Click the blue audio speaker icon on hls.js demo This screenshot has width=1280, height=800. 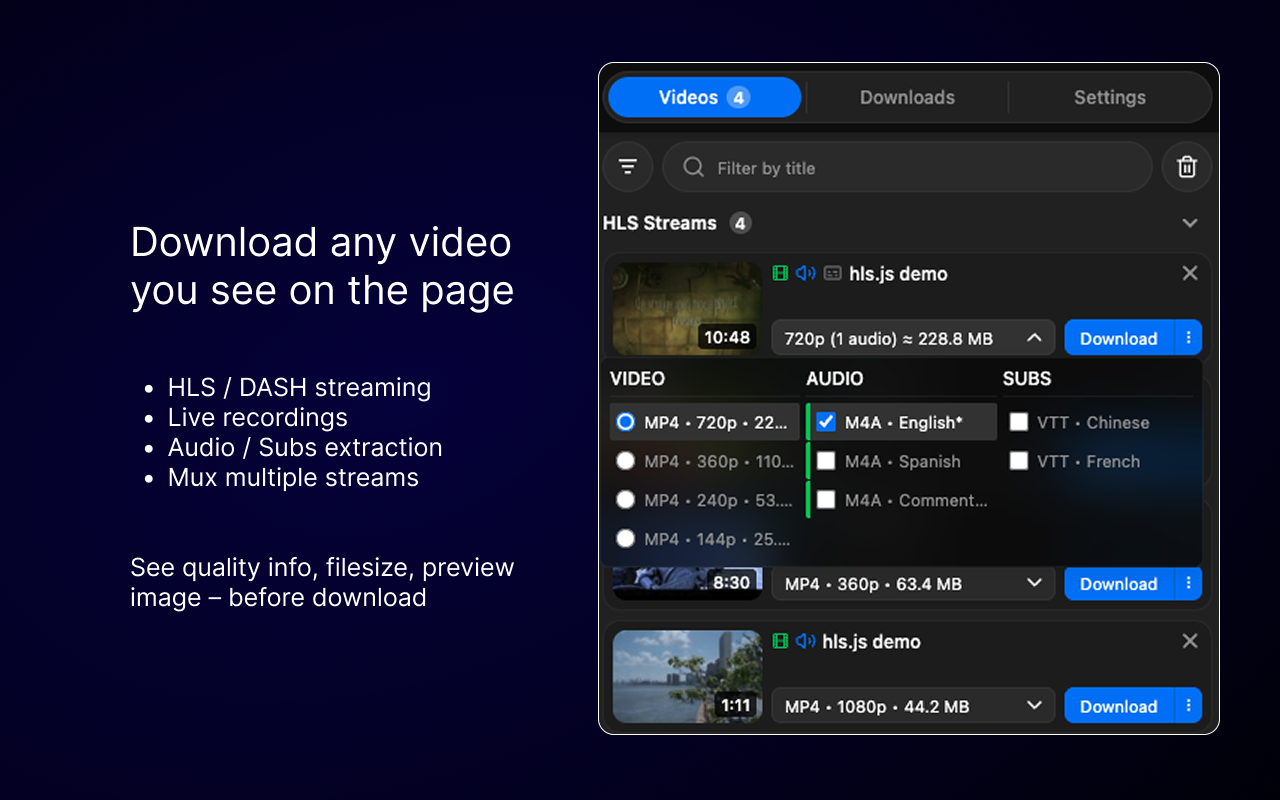pyautogui.click(x=806, y=273)
